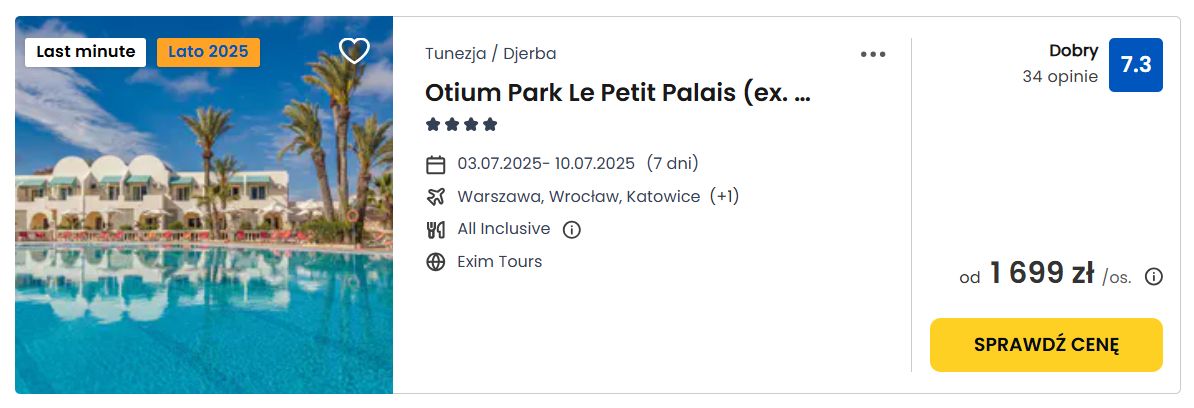
Task: Click the 1 699 zł price
Action: tap(1042, 273)
